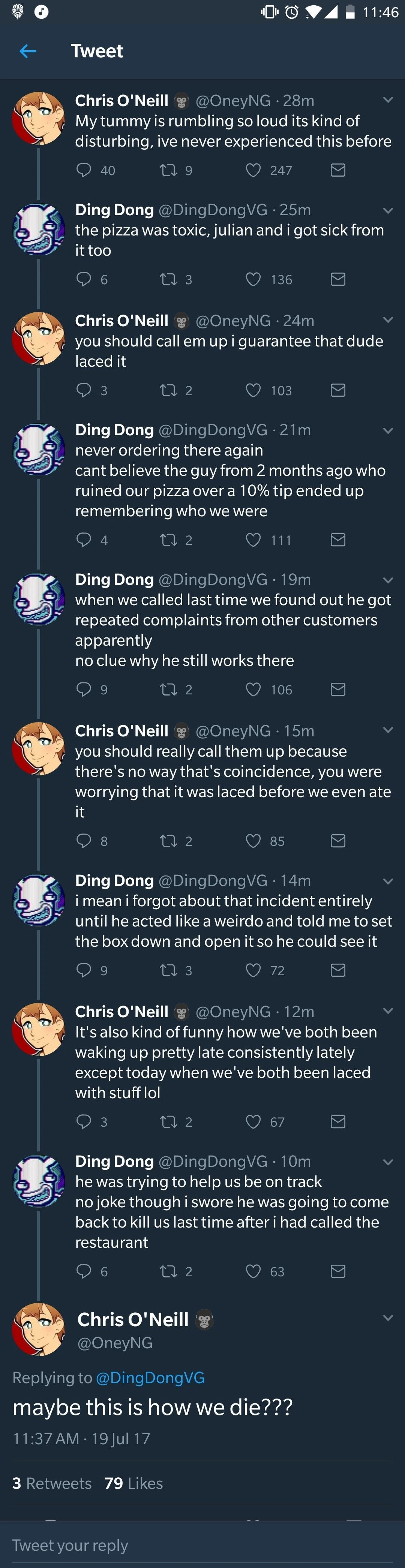405x1568 pixels.
Task: Reply to the 'My tummy is rumbling' tweet
Action: click(84, 170)
